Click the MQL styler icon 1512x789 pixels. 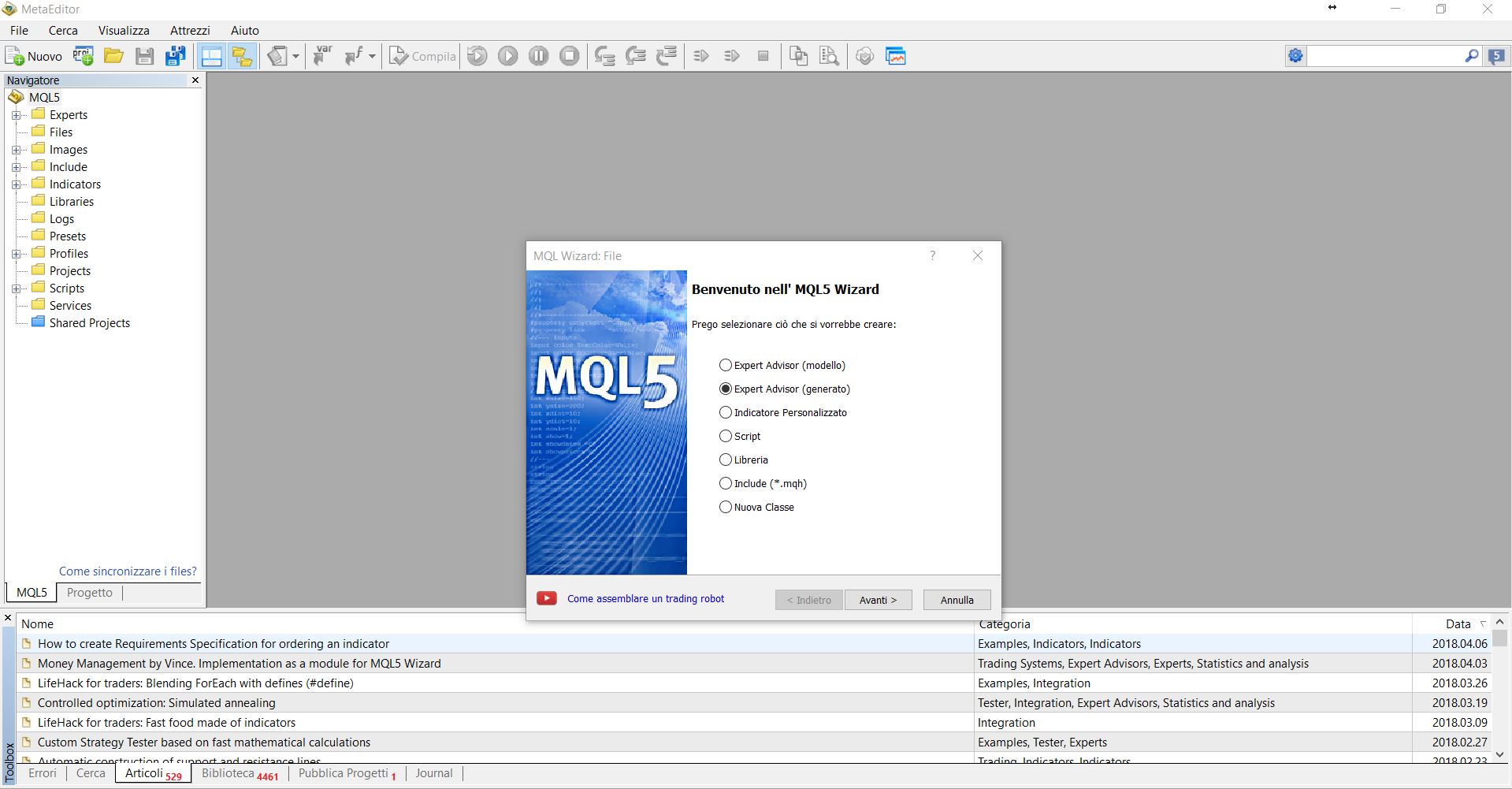277,56
